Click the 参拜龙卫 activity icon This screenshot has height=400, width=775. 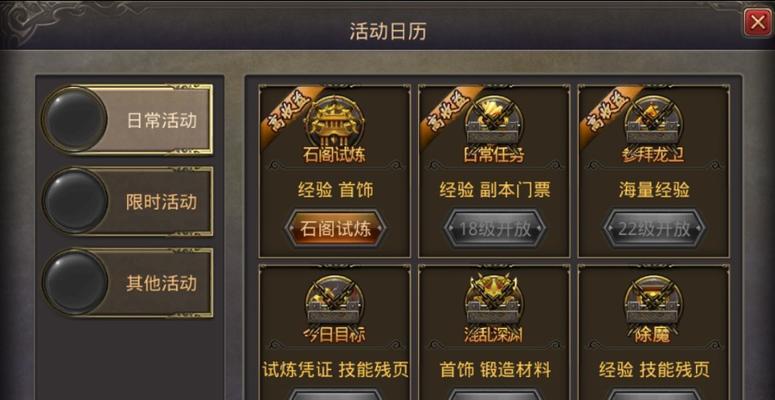[653, 122]
